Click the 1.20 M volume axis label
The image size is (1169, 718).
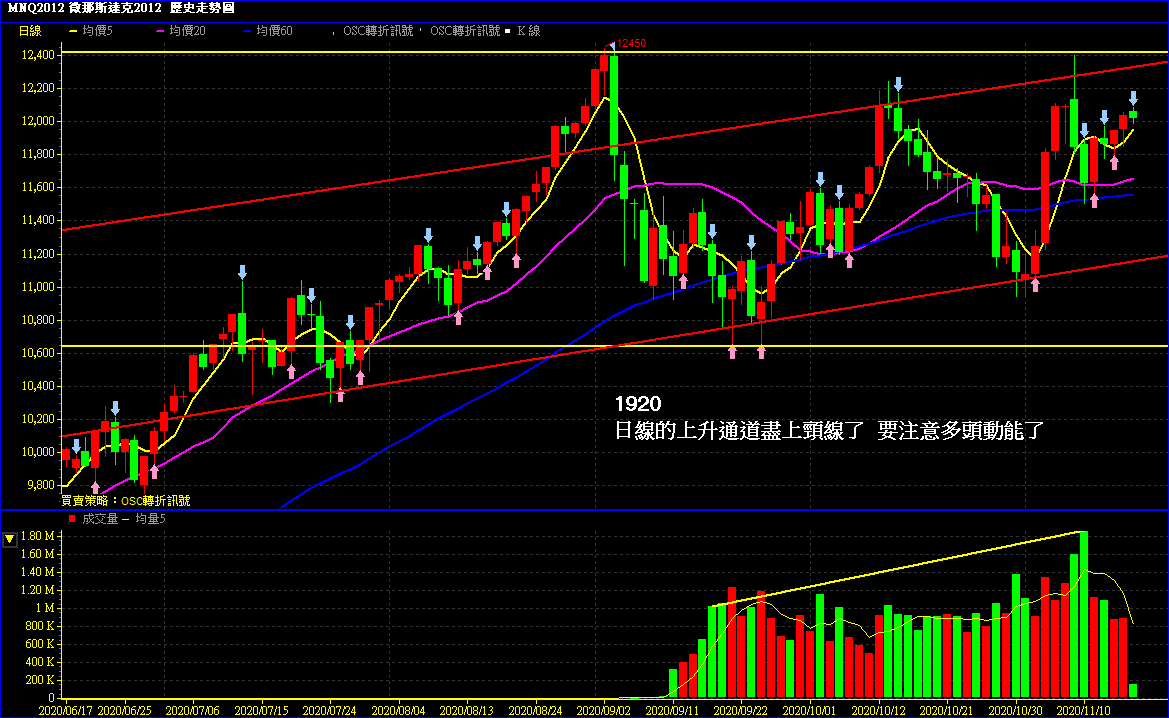click(x=38, y=590)
